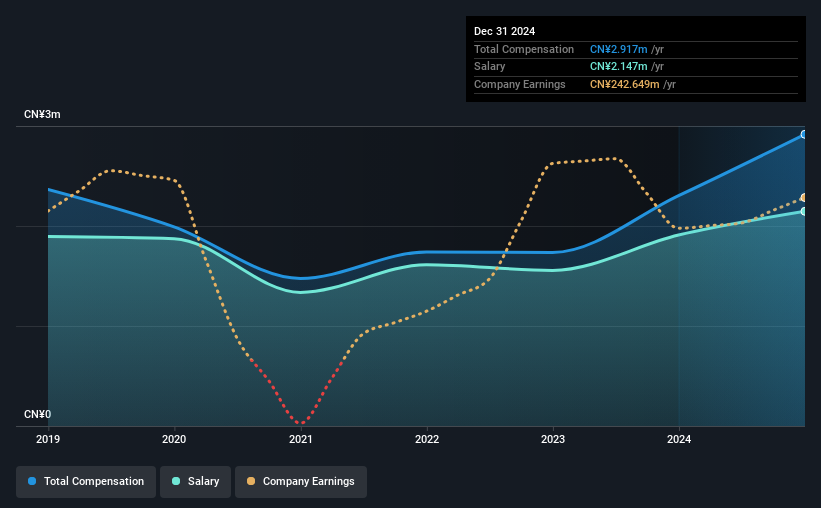Toggle the Total Compensation legend button

(86, 482)
